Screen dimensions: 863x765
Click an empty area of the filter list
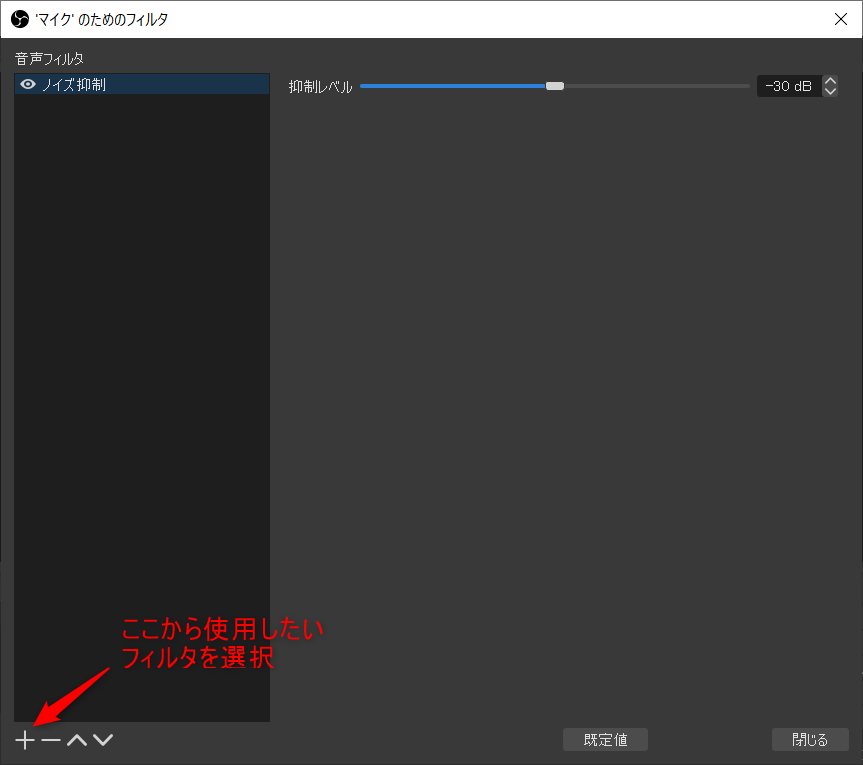tap(140, 400)
